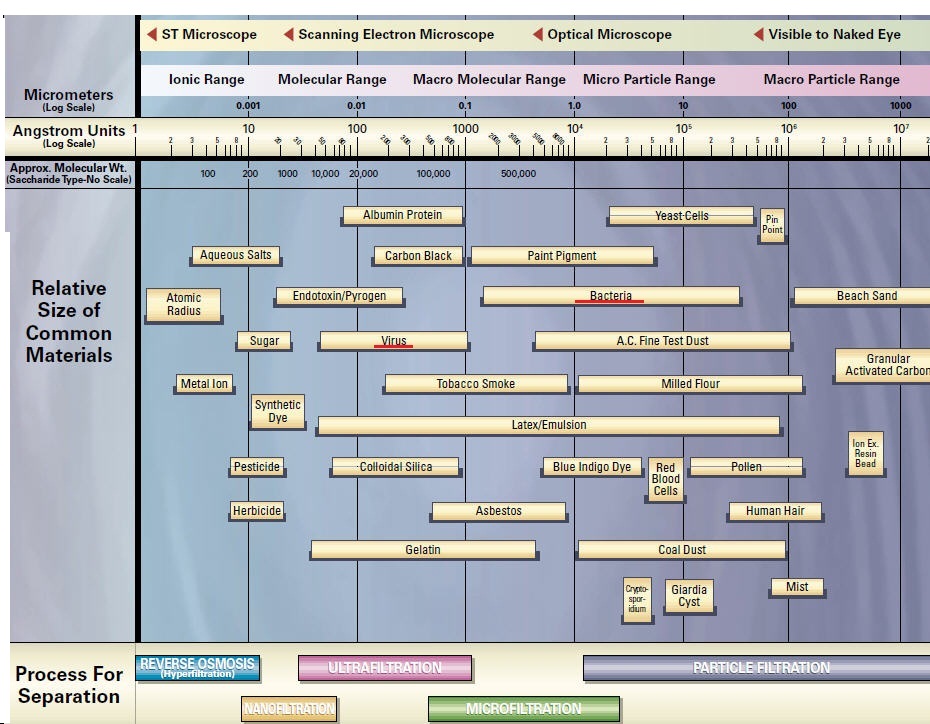Click the pink 'Ultrafiltration' bar
930x724 pixels.
point(385,668)
